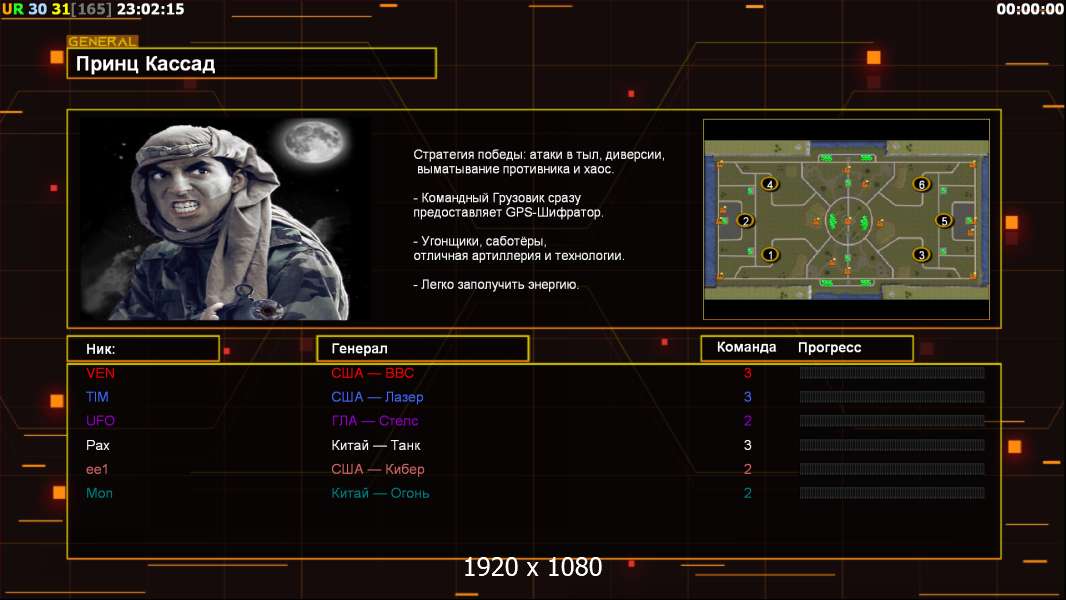The height and width of the screenshot is (600, 1066).
Task: Click the general entry "США — Лазер"
Action: click(377, 397)
